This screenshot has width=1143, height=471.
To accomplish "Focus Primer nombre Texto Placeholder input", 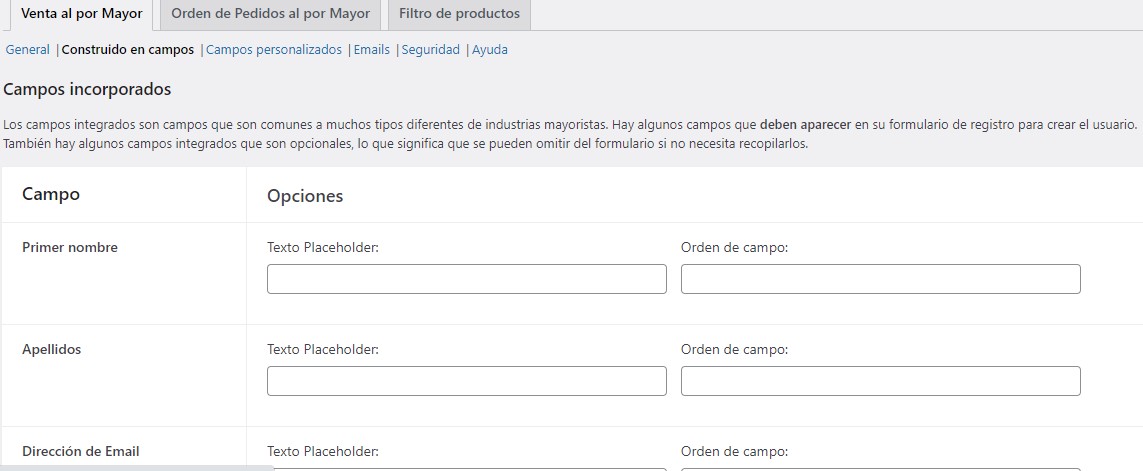I will click(x=466, y=279).
